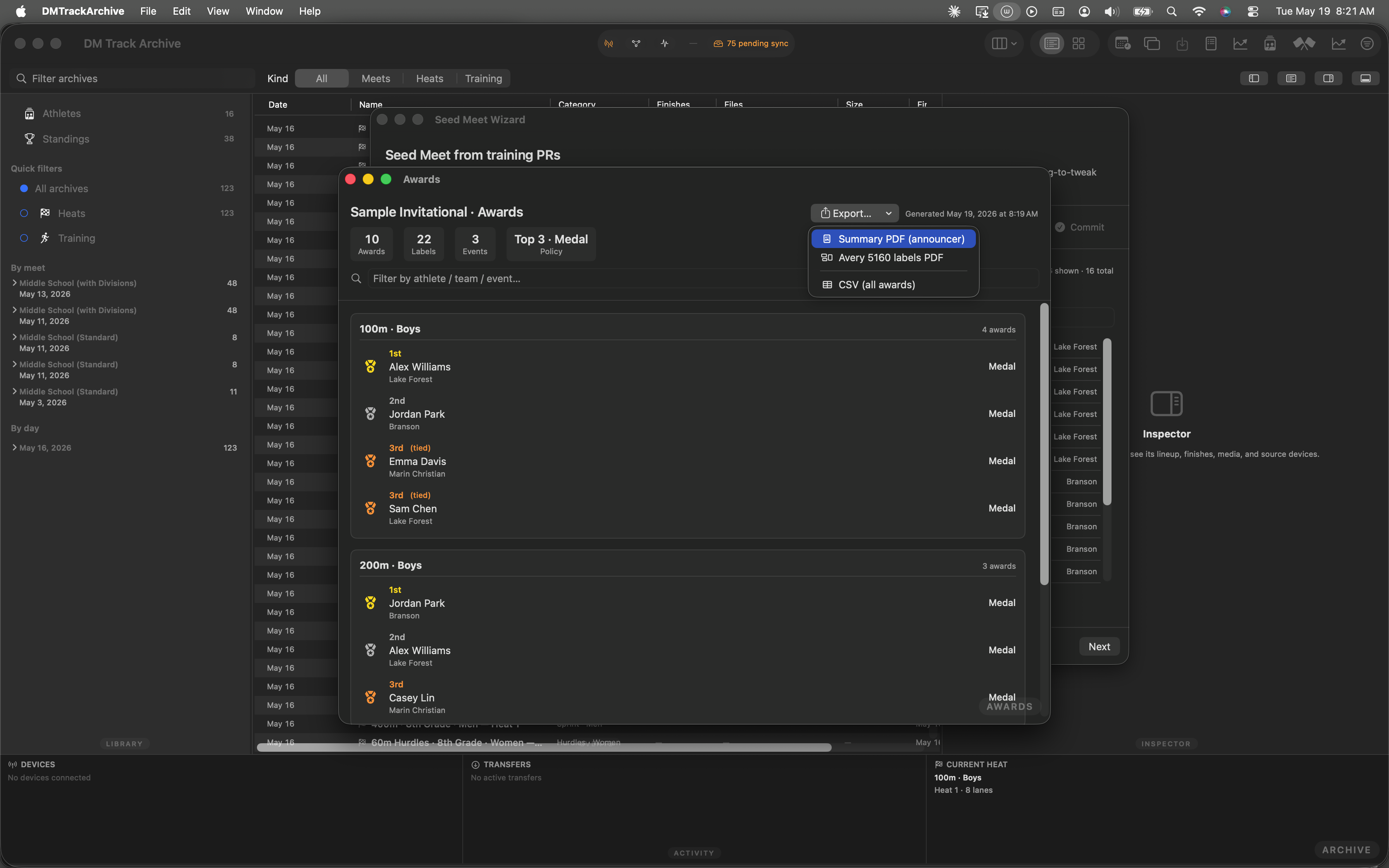1389x868 pixels.
Task: Open the View menu
Action: [217, 11]
